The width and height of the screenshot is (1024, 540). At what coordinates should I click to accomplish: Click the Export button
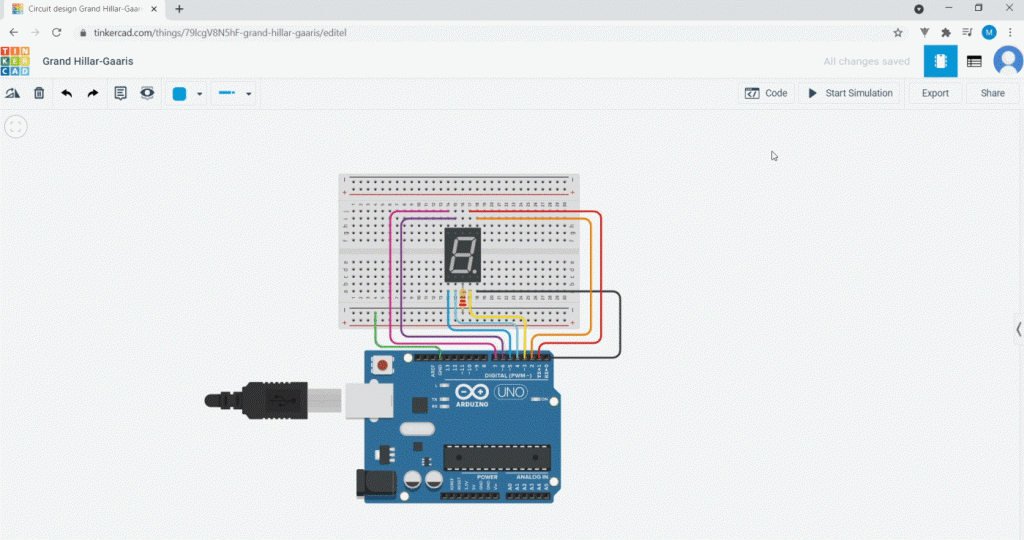pyautogui.click(x=935, y=93)
